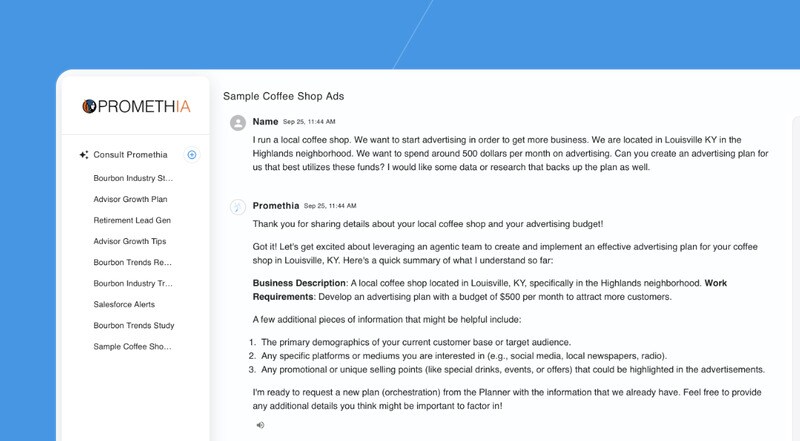Open Consult Promethia section
This screenshot has height=441, width=800.
coord(130,155)
